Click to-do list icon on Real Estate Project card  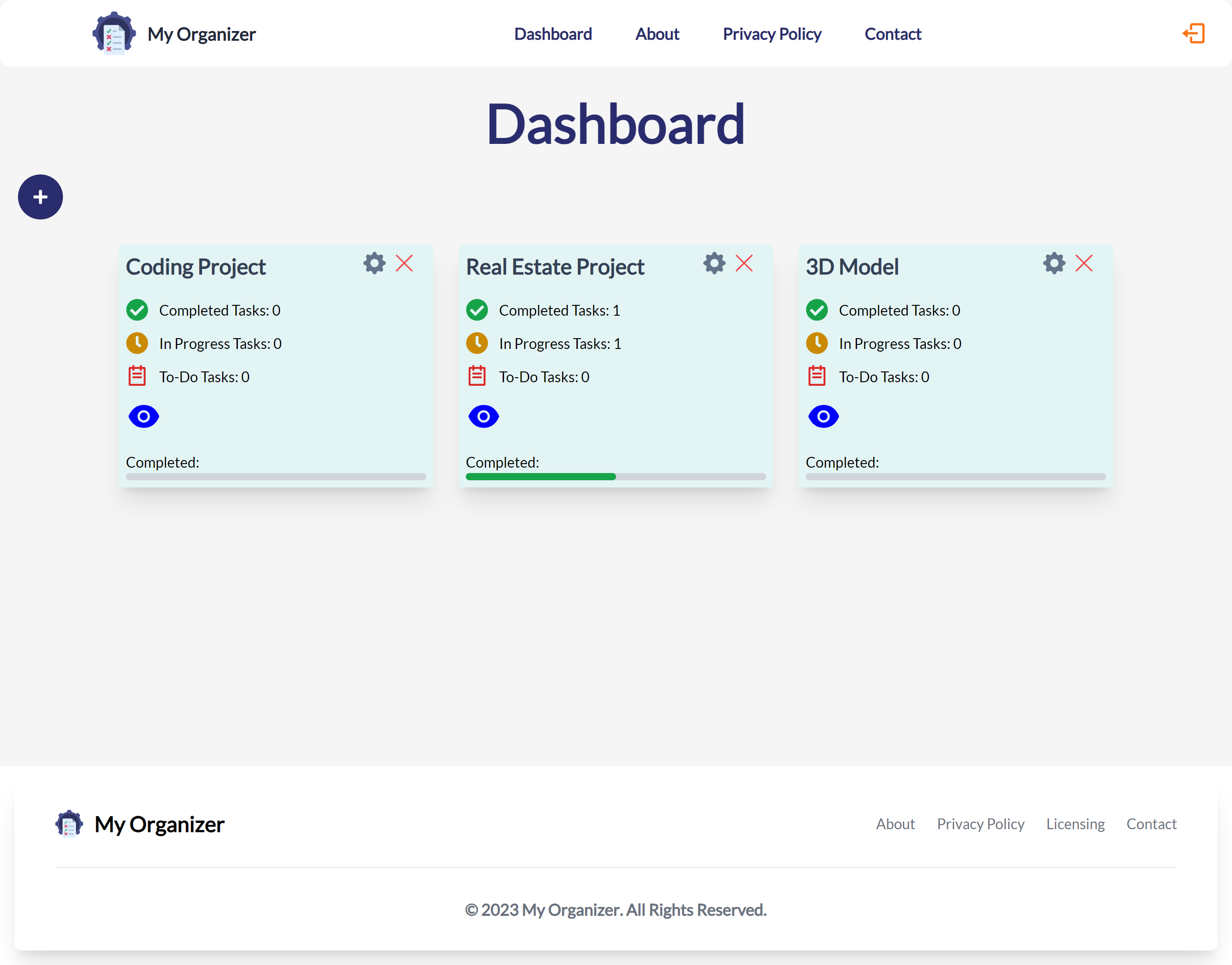pos(478,376)
